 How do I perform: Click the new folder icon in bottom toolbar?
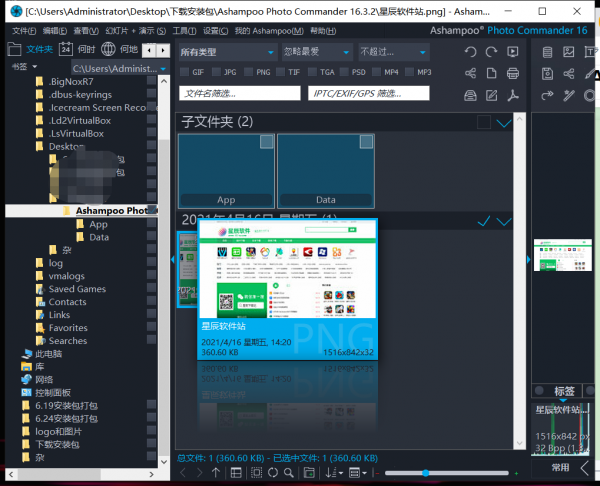pyautogui.click(x=309, y=473)
